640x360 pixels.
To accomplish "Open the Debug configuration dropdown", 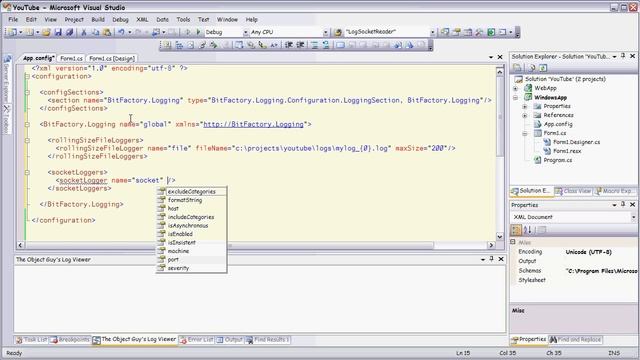I will (x=246, y=32).
